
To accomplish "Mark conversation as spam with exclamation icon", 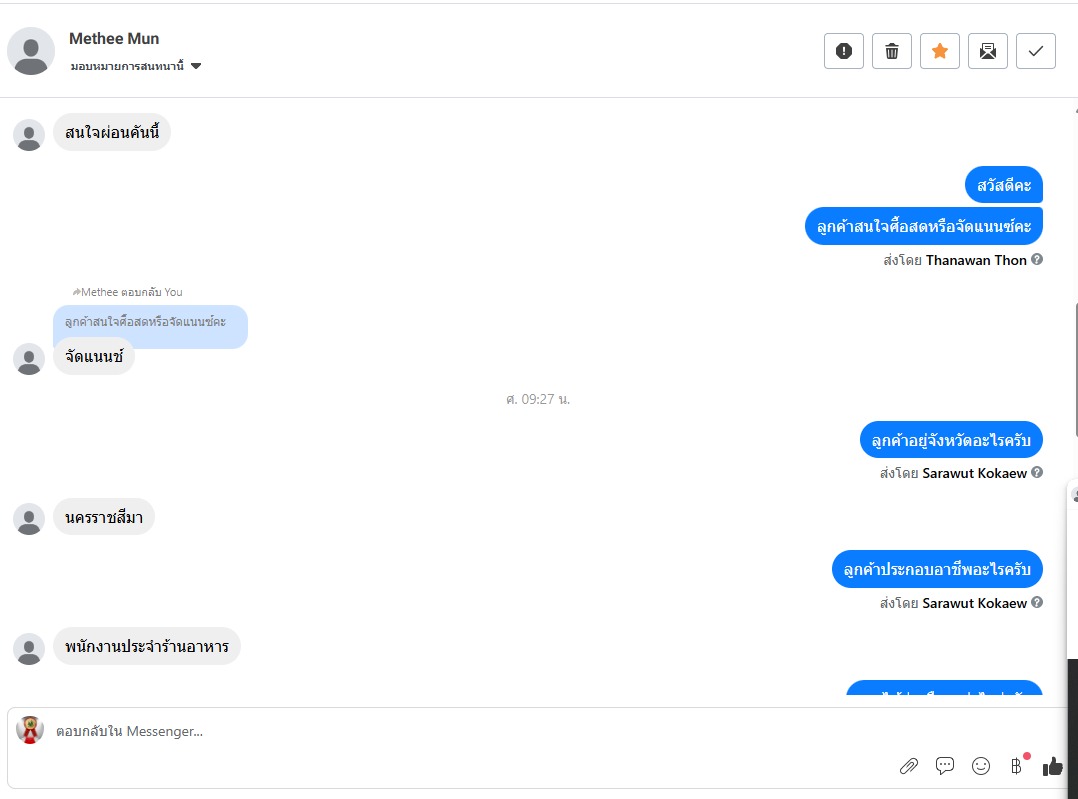I will pyautogui.click(x=844, y=51).
